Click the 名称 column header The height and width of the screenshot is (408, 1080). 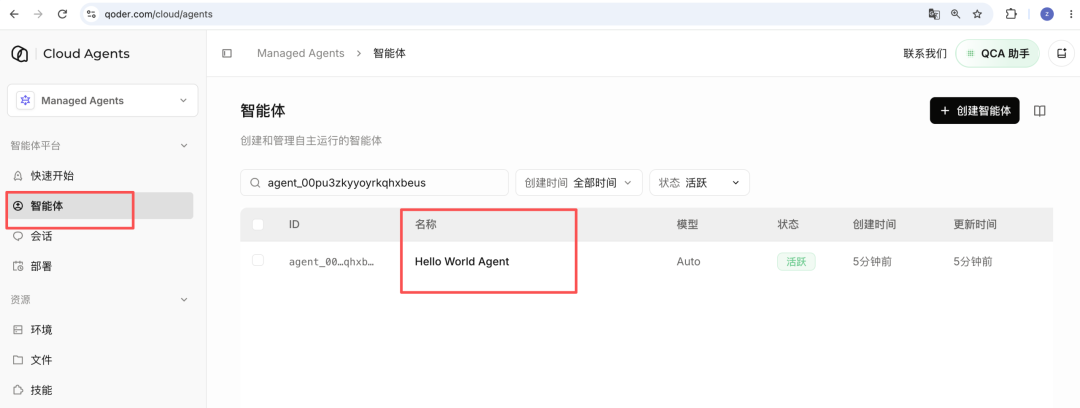pyautogui.click(x=425, y=224)
